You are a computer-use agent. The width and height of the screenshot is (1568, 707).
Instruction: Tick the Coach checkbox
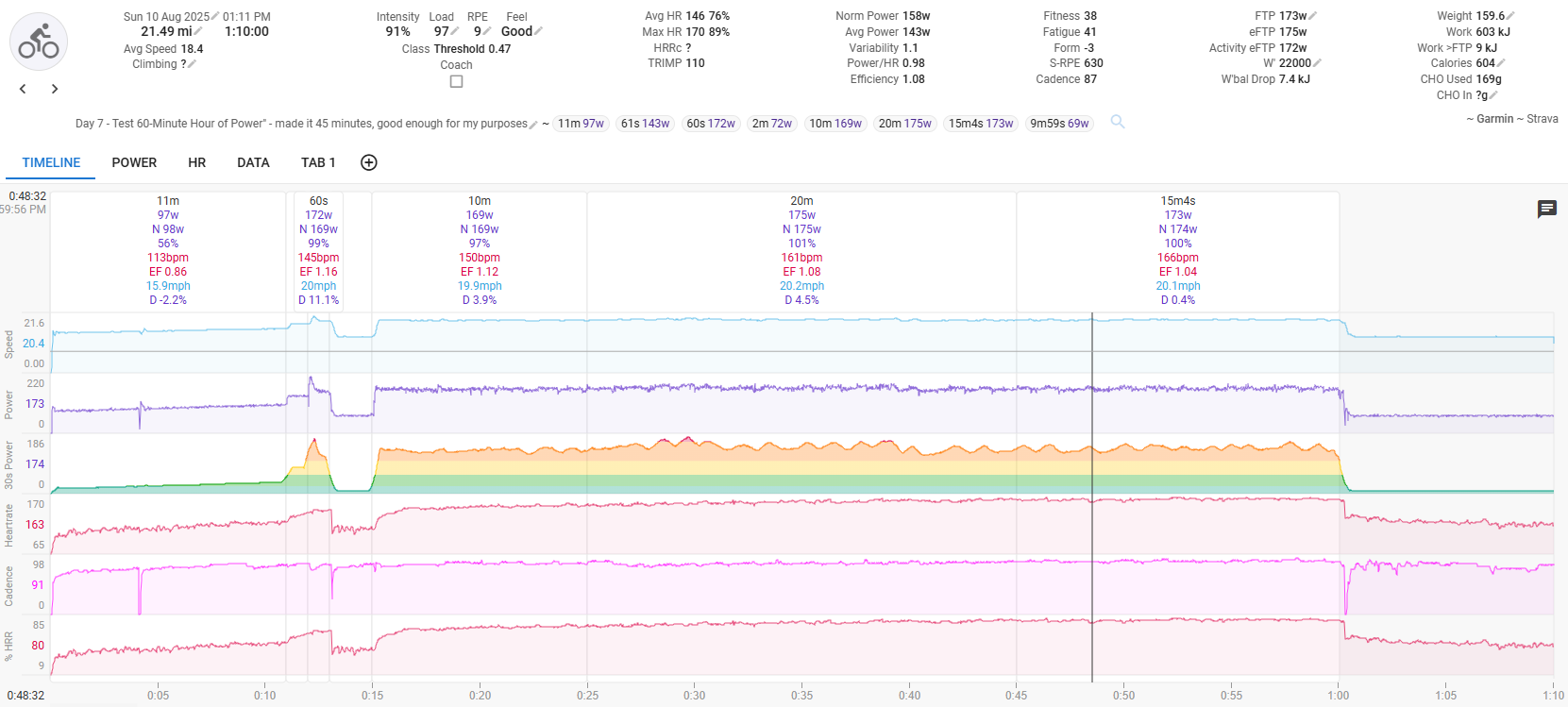tap(456, 81)
